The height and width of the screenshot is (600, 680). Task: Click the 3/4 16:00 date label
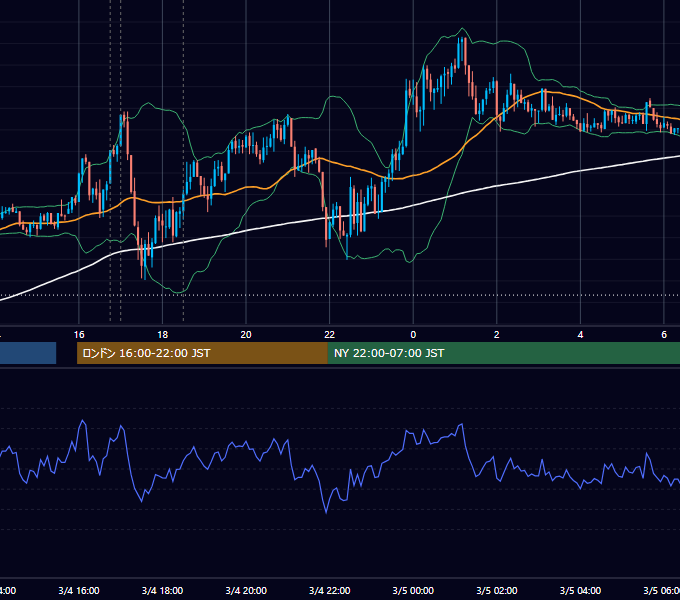pyautogui.click(x=79, y=591)
